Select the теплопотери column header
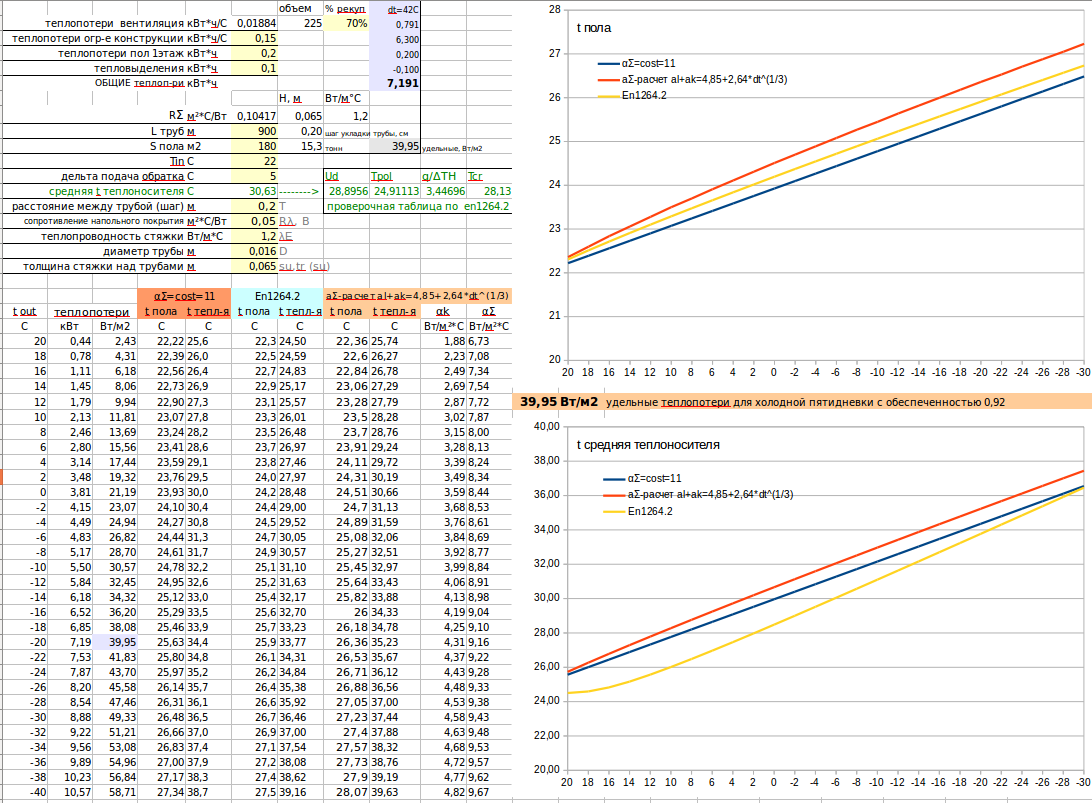1092x803 pixels. pyautogui.click(x=92, y=311)
